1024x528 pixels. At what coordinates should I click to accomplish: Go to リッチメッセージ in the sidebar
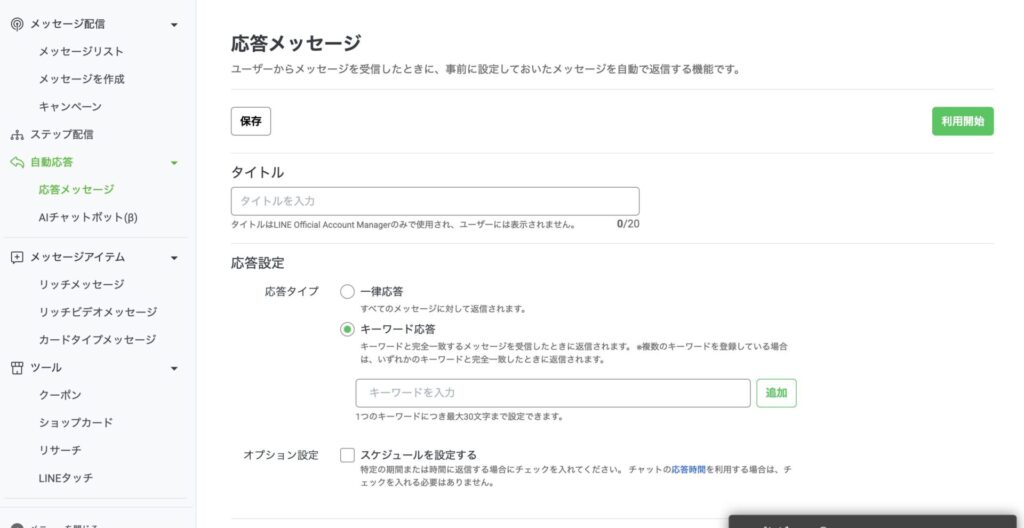click(81, 284)
